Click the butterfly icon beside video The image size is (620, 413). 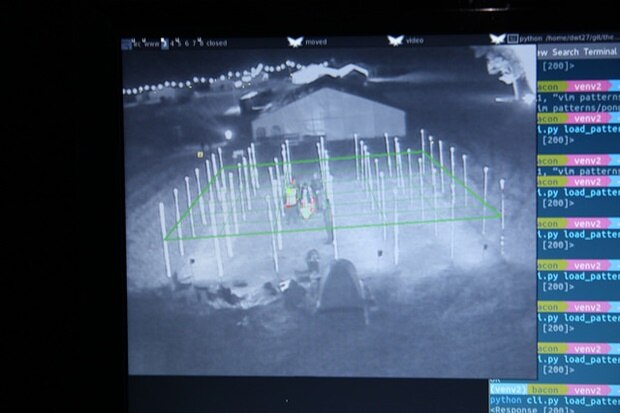pyautogui.click(x=395, y=40)
